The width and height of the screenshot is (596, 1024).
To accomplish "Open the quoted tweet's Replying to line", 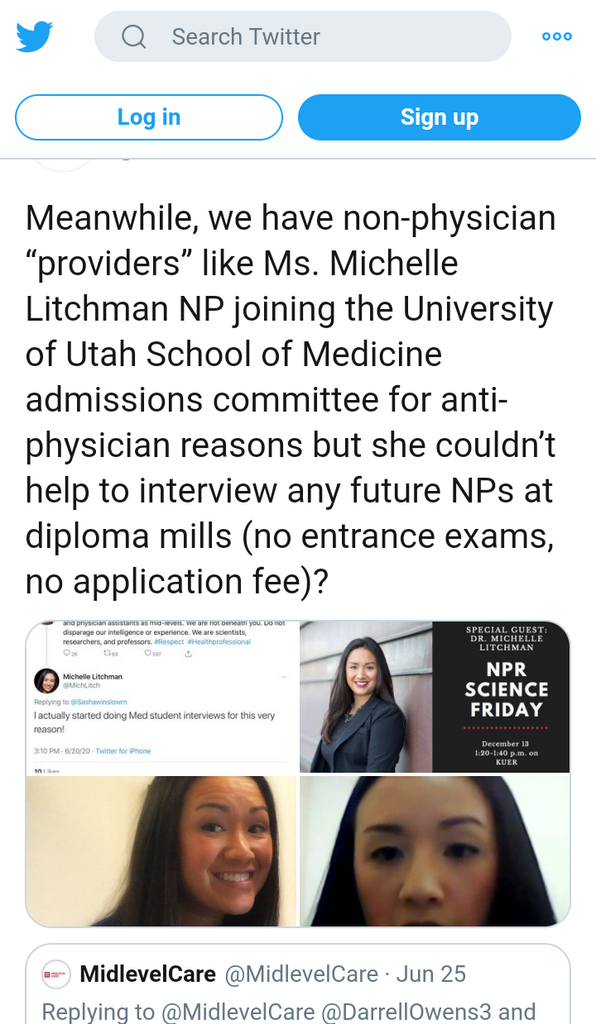I will [289, 1012].
